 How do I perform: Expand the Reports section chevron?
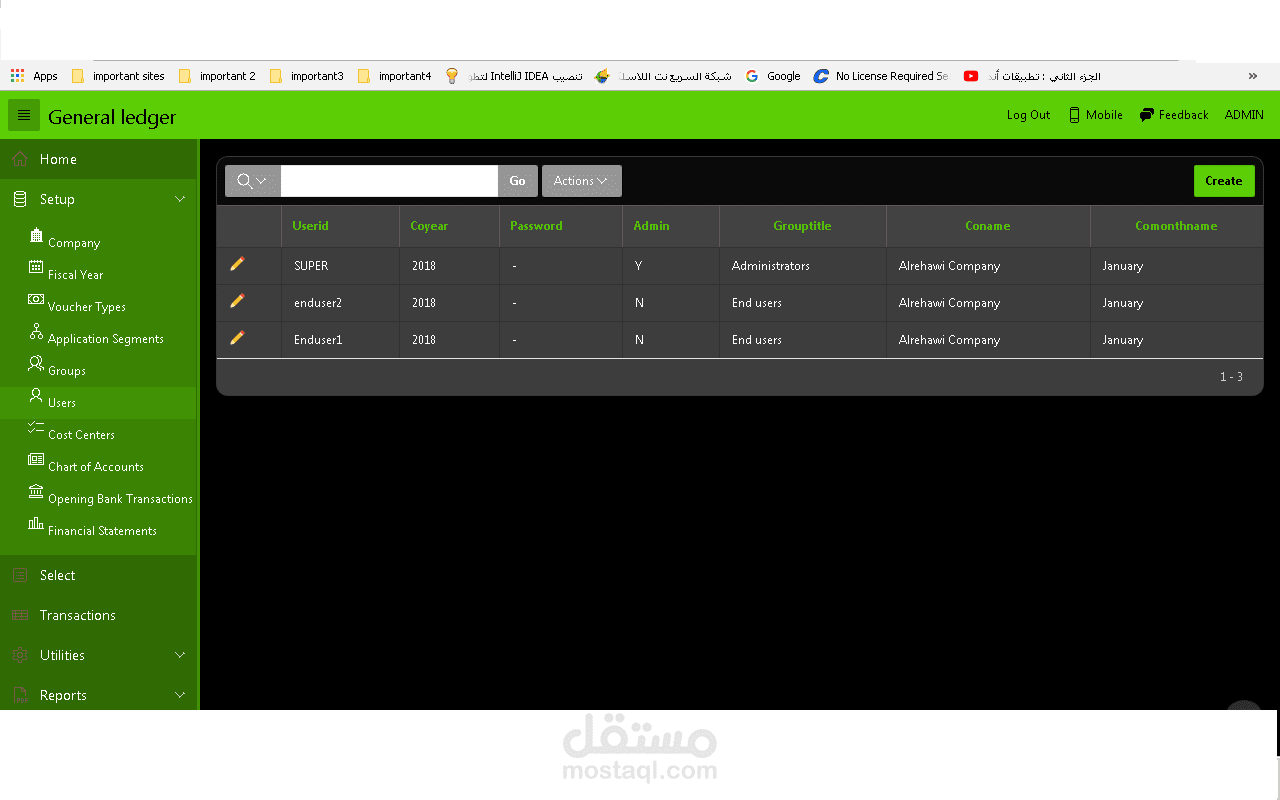pos(180,695)
